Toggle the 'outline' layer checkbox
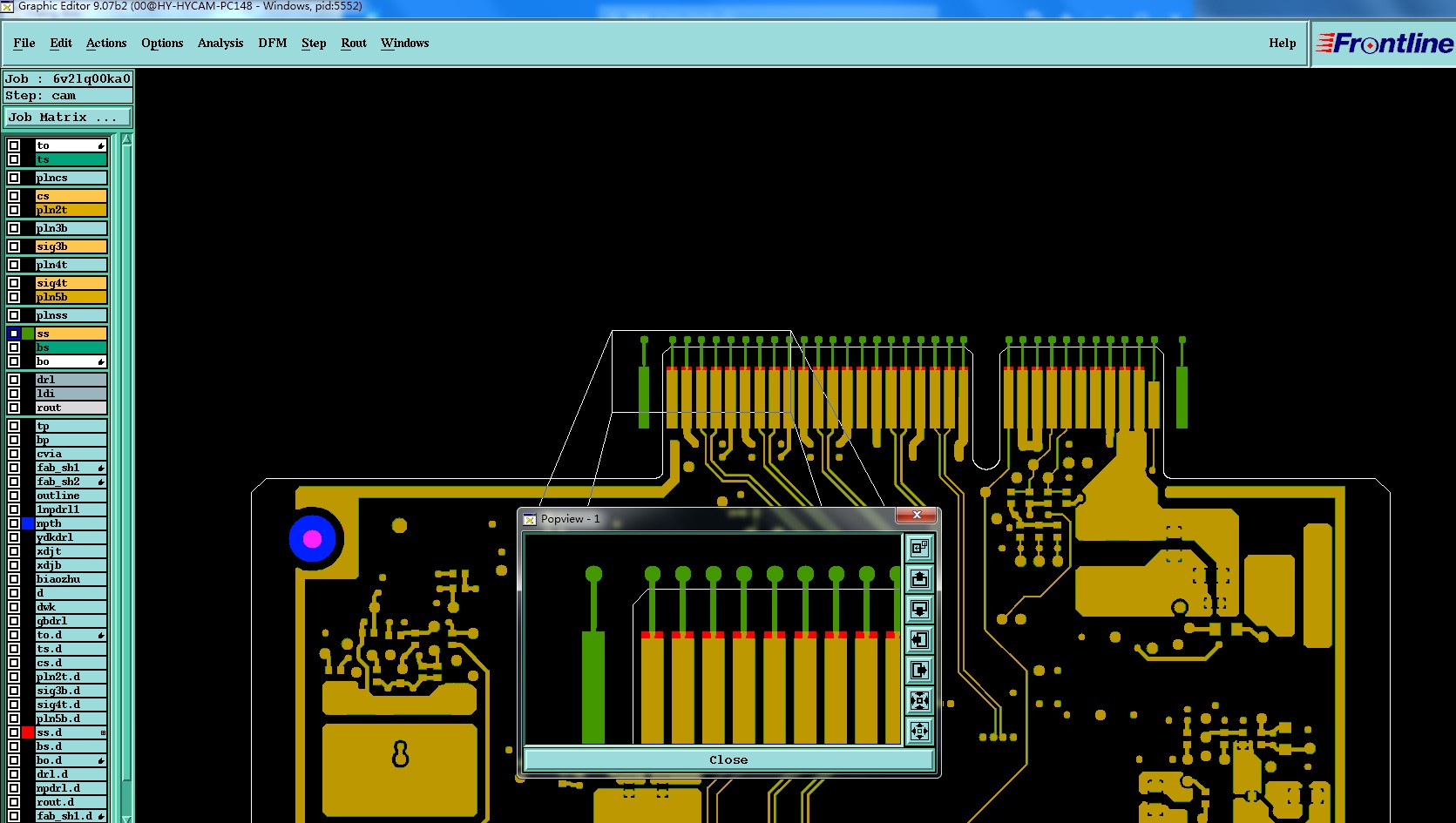1456x823 pixels. click(14, 496)
